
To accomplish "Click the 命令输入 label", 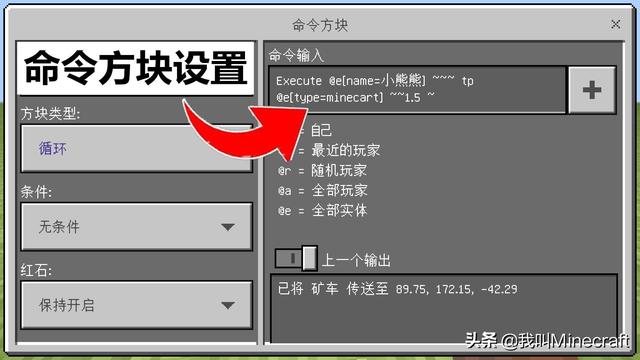I will (x=296, y=56).
